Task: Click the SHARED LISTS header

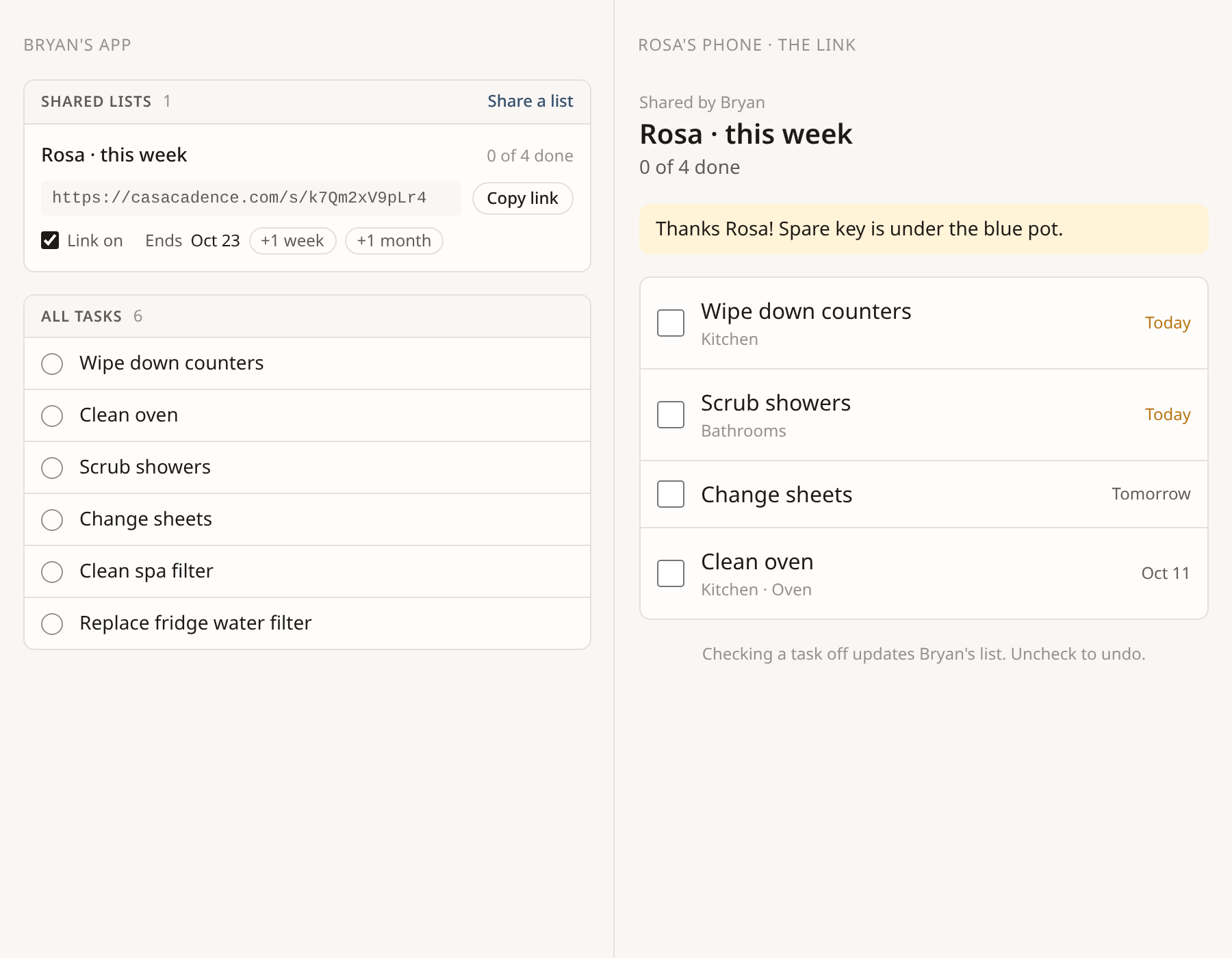Action: (96, 101)
